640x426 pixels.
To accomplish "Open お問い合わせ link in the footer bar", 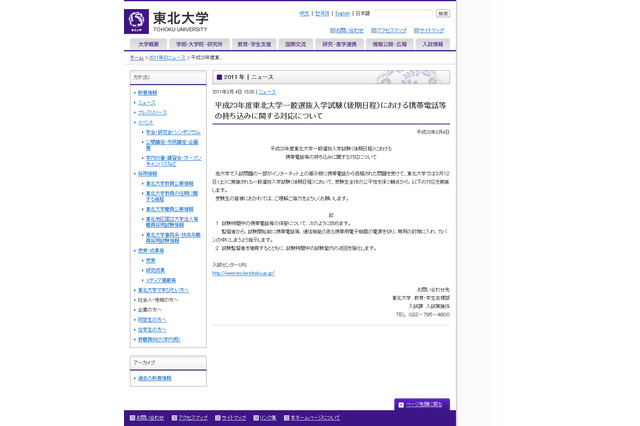I will pos(150,418).
